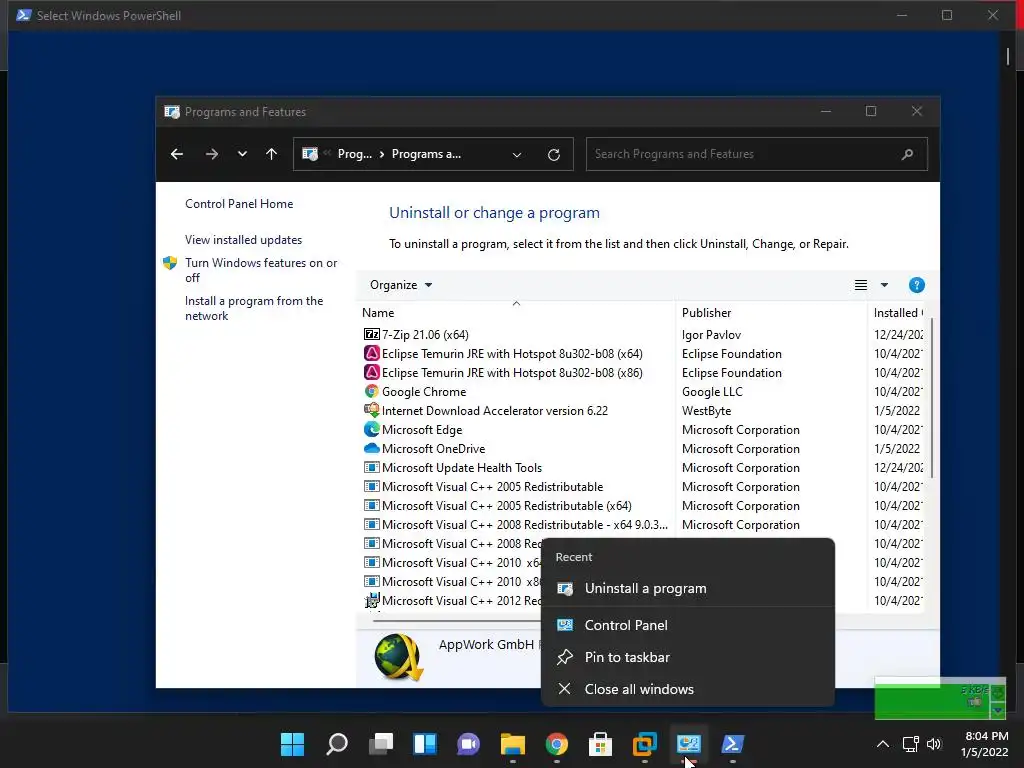1024x768 pixels.
Task: Click the 7-Zip program icon
Action: click(372, 334)
